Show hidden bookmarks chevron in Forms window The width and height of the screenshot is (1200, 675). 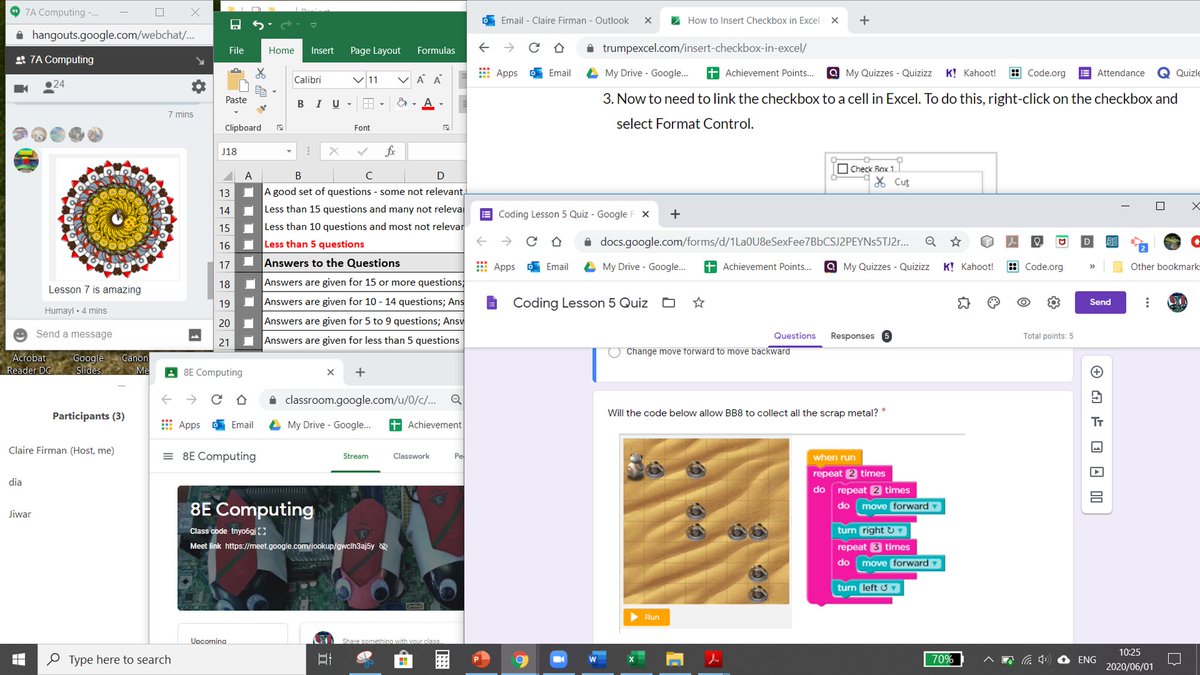click(1091, 267)
